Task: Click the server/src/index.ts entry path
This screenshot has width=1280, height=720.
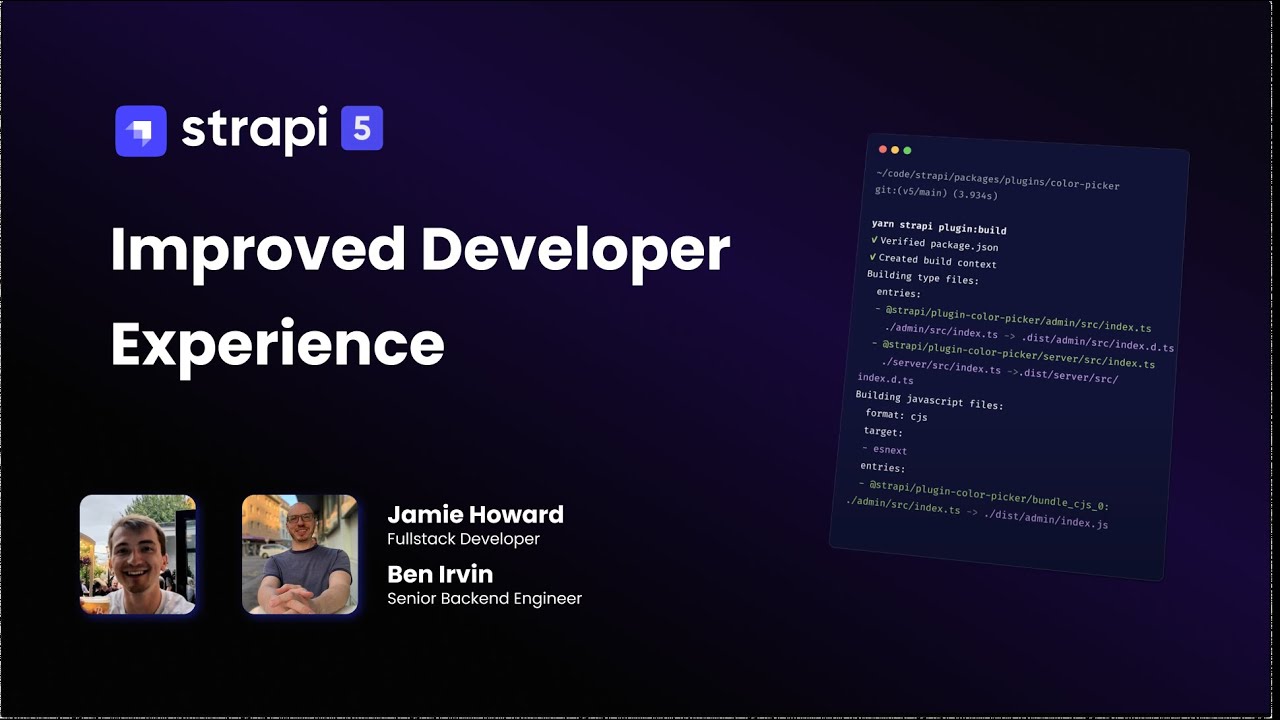Action: point(1013,354)
